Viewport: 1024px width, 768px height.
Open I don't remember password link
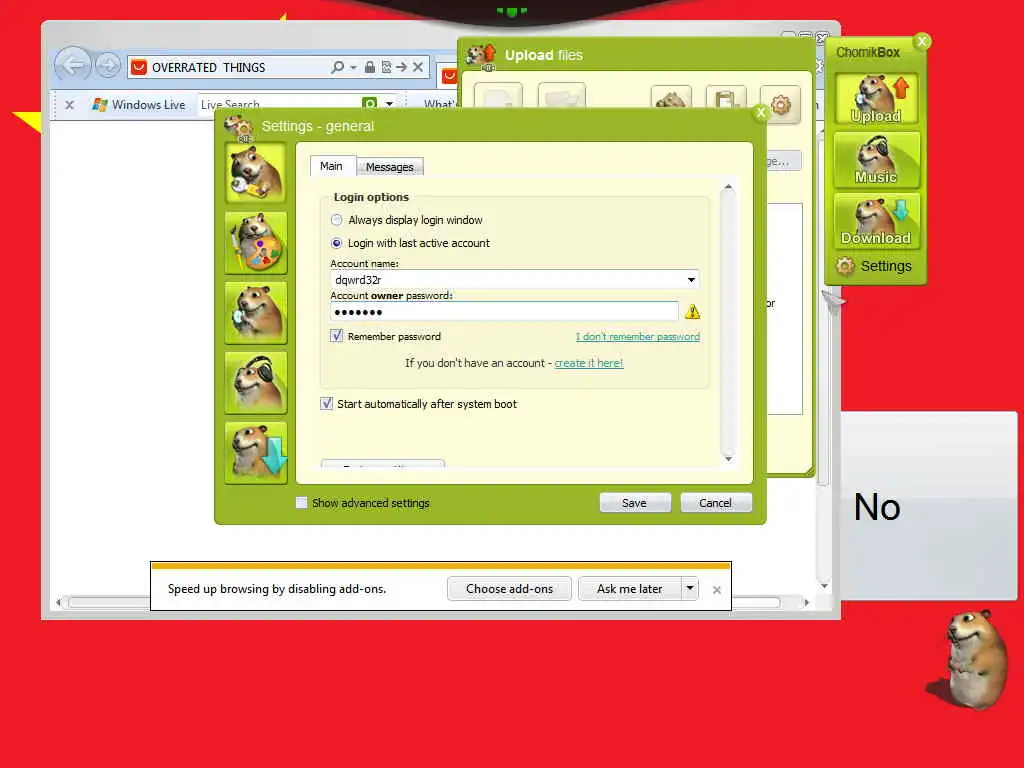637,336
